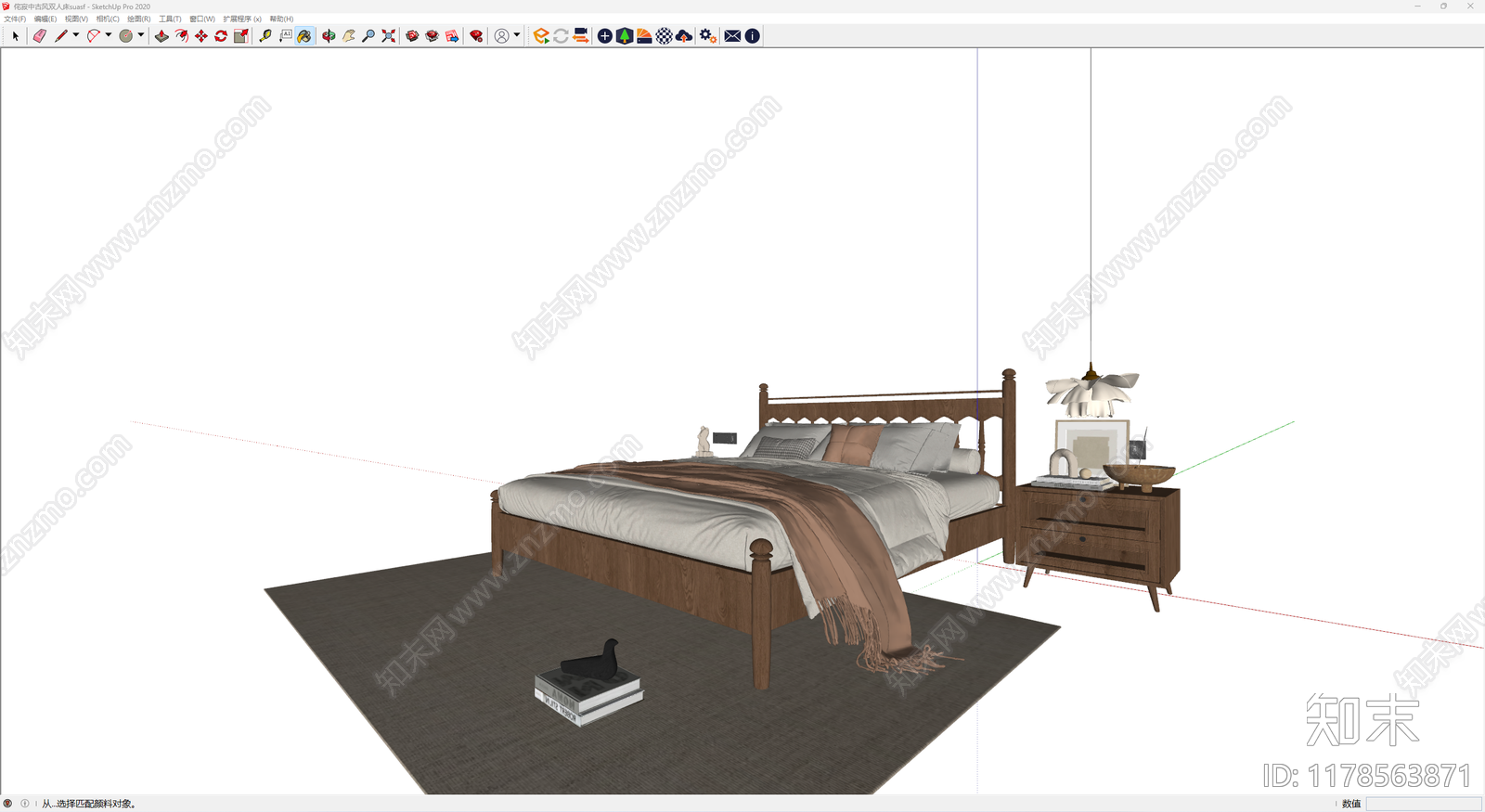The height and width of the screenshot is (812, 1485).
Task: Open the 视图(V) menu
Action: (76, 19)
